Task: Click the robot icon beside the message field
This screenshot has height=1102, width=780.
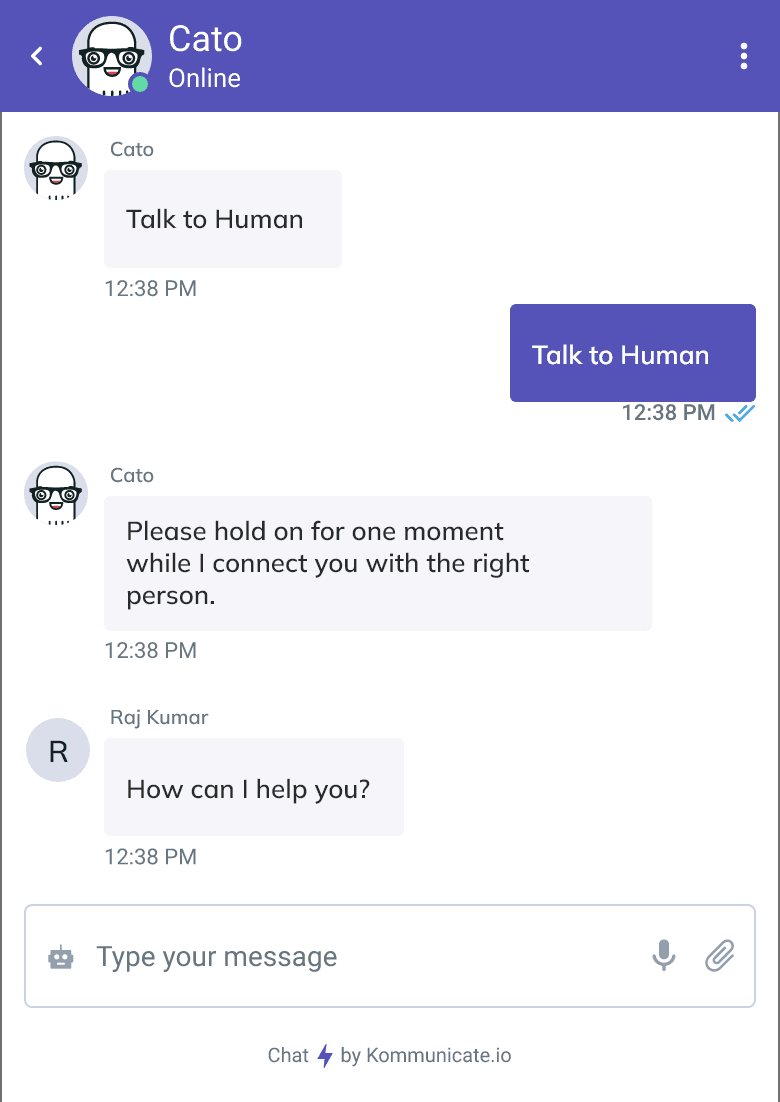Action: 60,956
